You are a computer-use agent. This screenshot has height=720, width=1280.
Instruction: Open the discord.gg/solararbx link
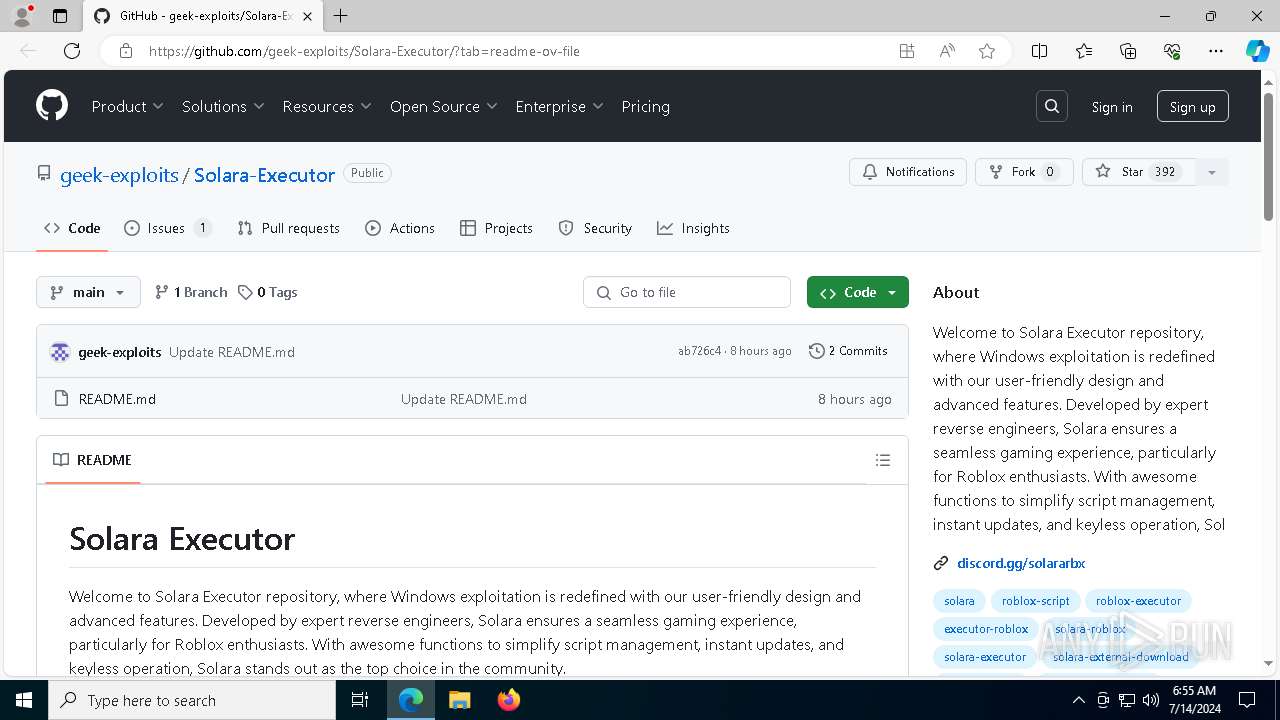(x=1021, y=563)
